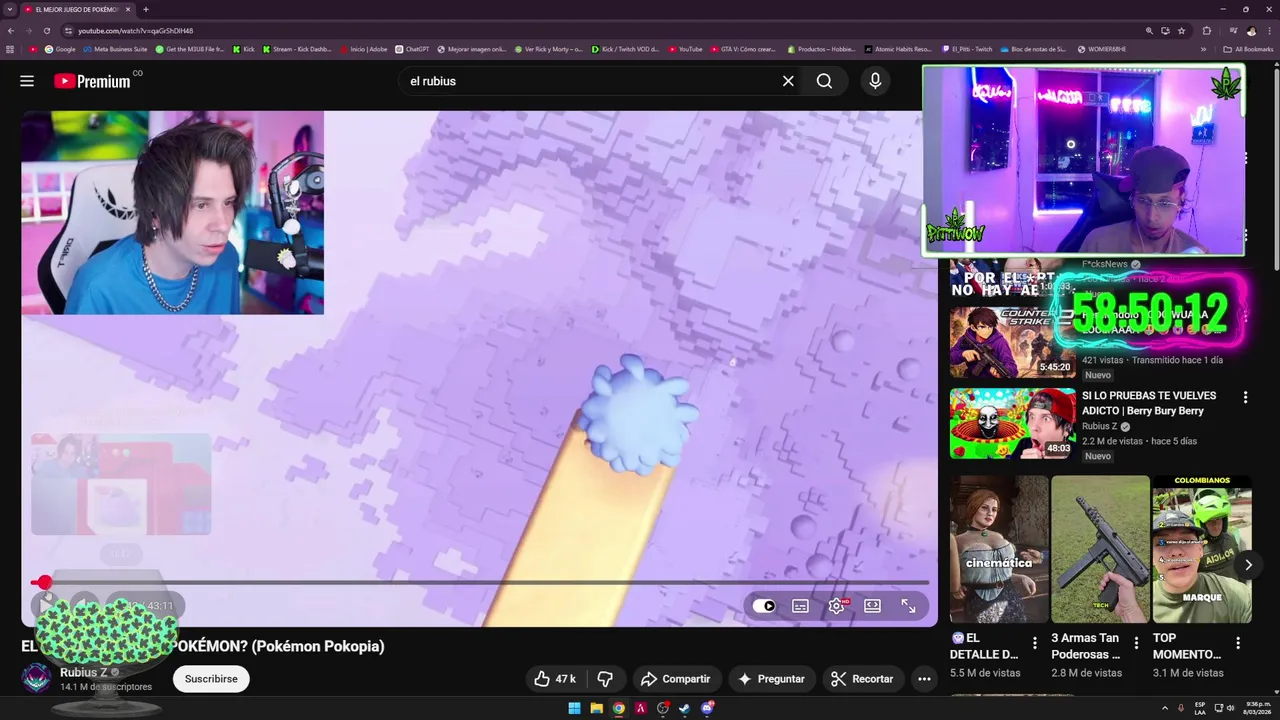Open the Berry Bury Berry video thumbnail
The image size is (1280, 720).
pyautogui.click(x=1012, y=423)
